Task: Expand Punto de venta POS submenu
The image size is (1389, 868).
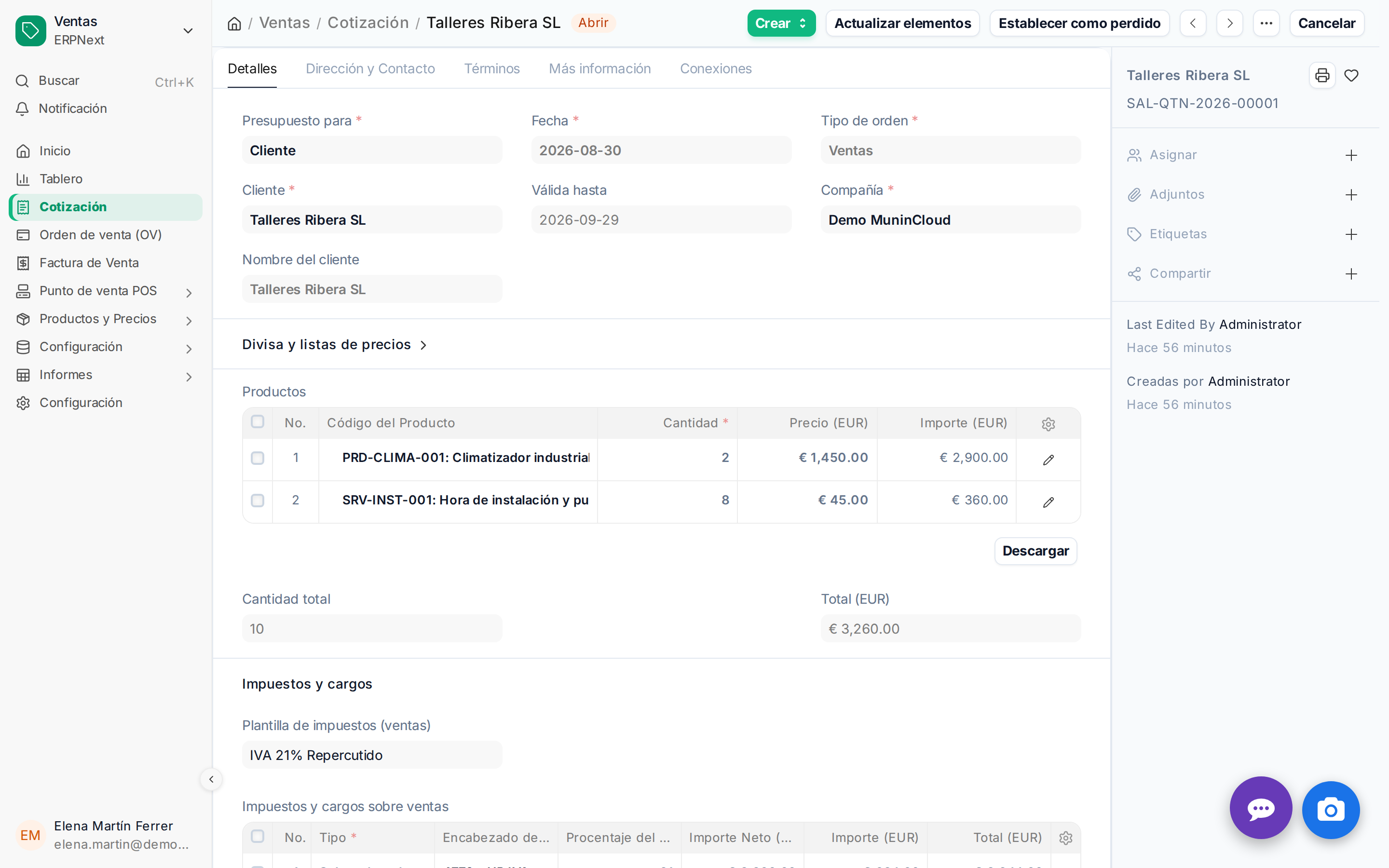Action: pyautogui.click(x=189, y=292)
